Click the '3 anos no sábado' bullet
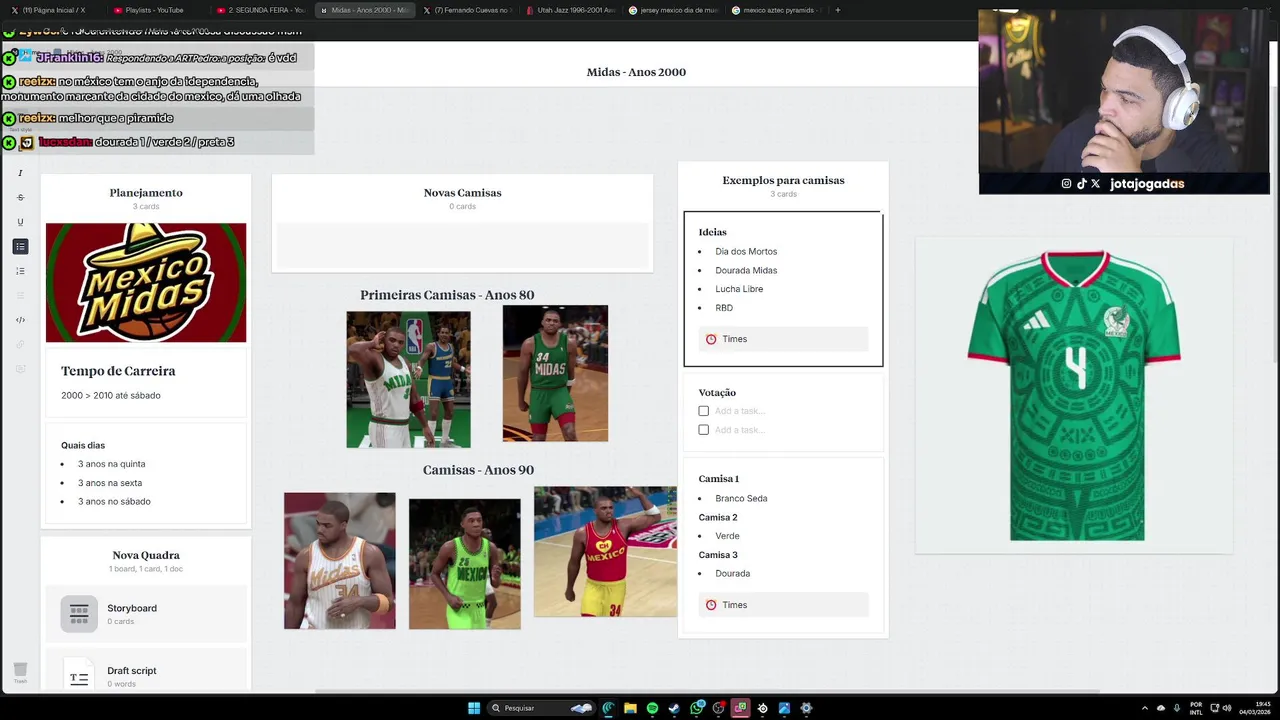The width and height of the screenshot is (1280, 720). tap(114, 502)
